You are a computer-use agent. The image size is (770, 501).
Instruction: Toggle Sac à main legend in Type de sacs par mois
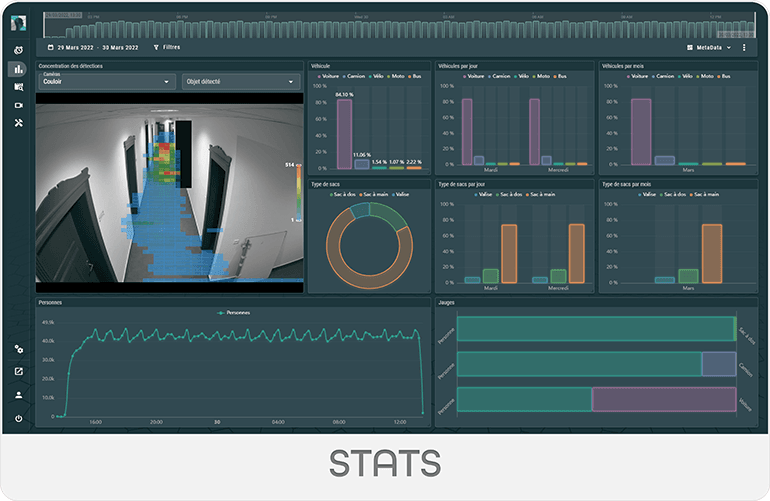704,195
